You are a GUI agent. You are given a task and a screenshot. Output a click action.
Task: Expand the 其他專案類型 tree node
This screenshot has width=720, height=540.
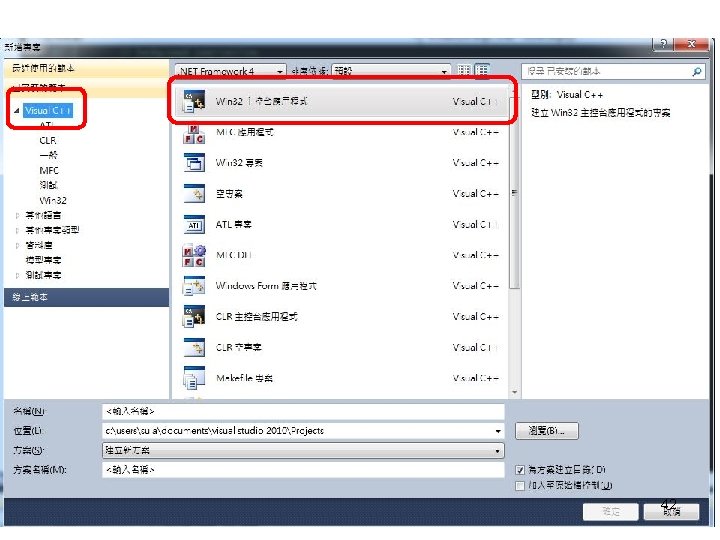(x=17, y=231)
